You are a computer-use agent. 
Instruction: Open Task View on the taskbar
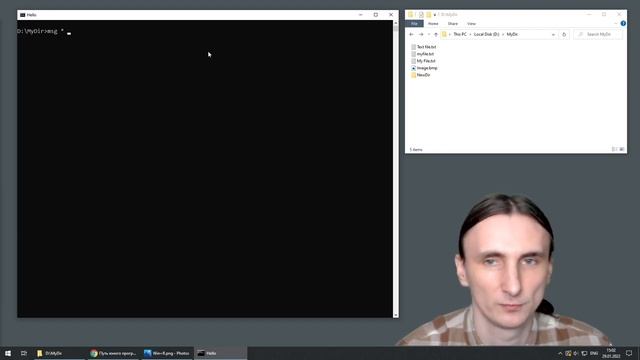click(x=24, y=353)
